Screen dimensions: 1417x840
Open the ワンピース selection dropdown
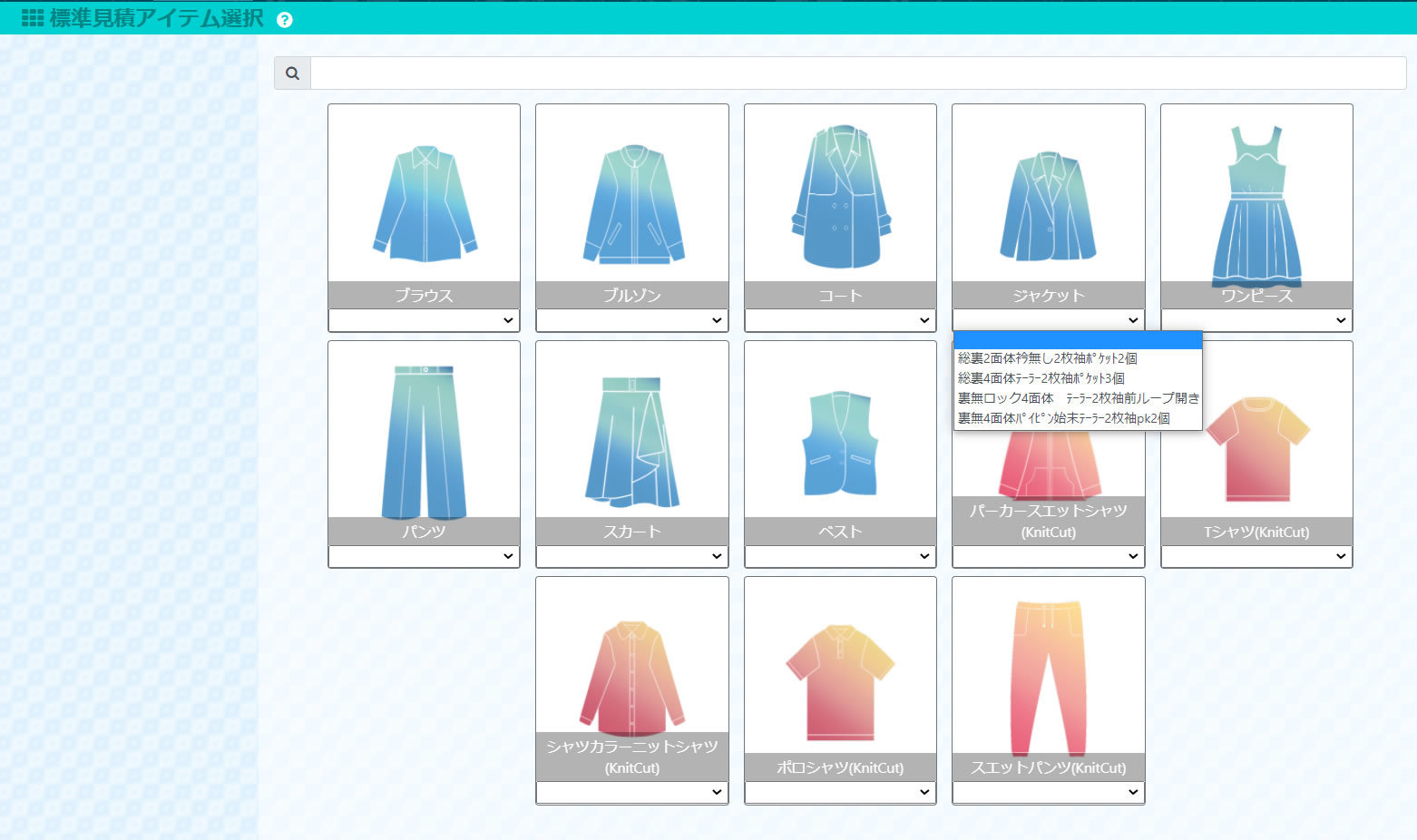tap(1256, 320)
